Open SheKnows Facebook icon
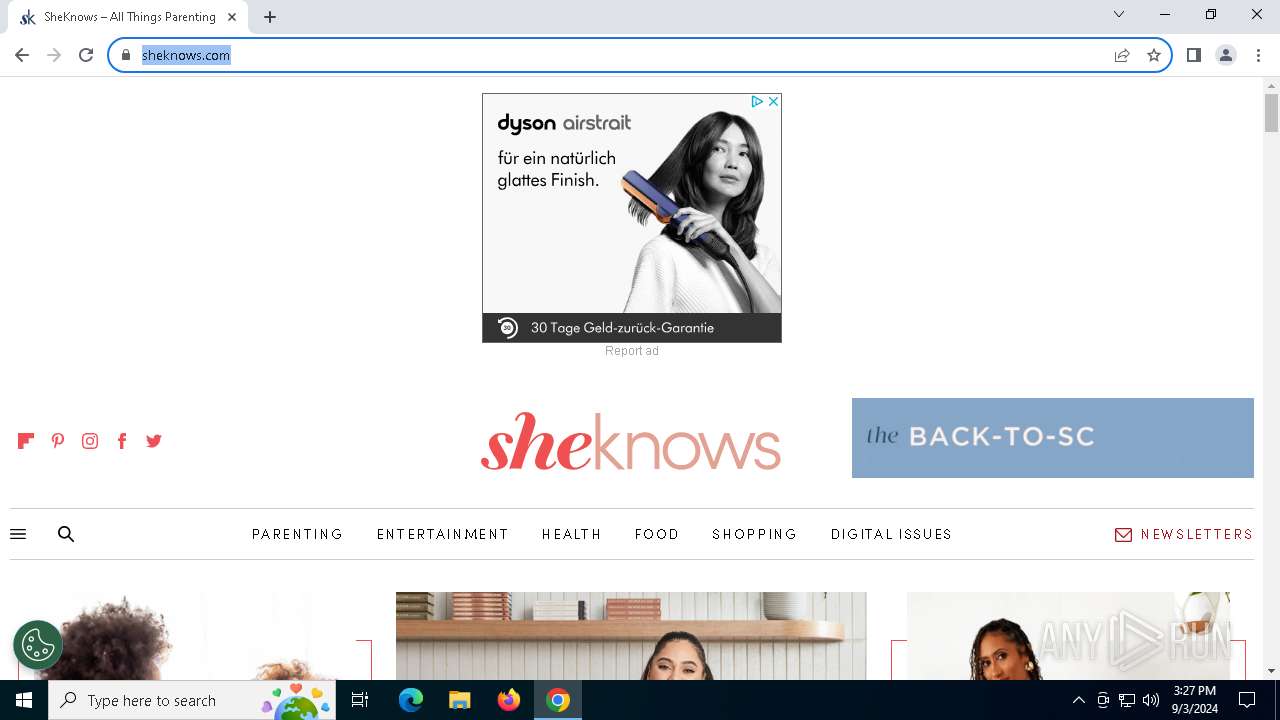The image size is (1280, 720). (x=122, y=441)
